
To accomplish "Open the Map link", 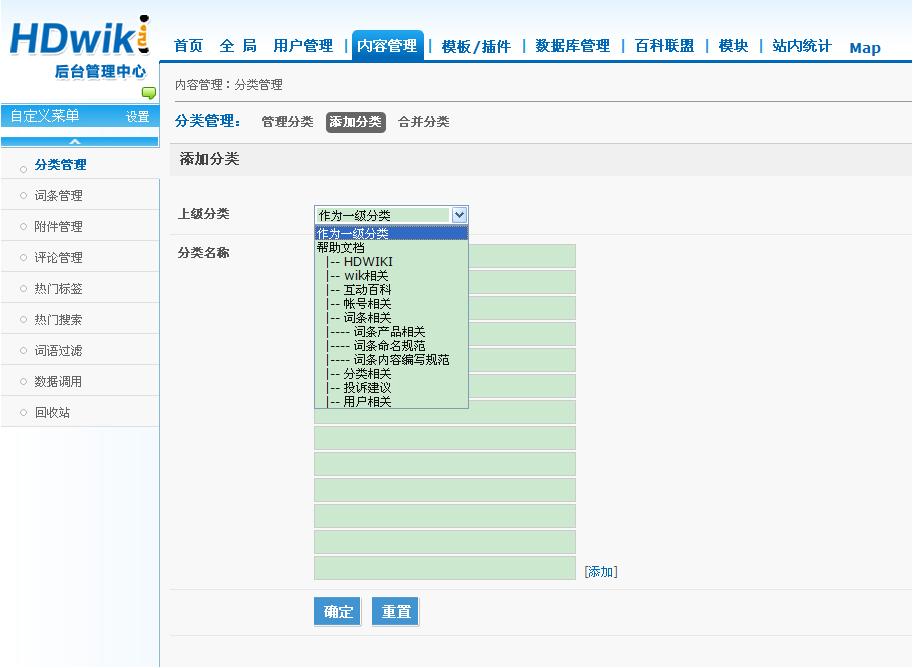I will pos(865,48).
